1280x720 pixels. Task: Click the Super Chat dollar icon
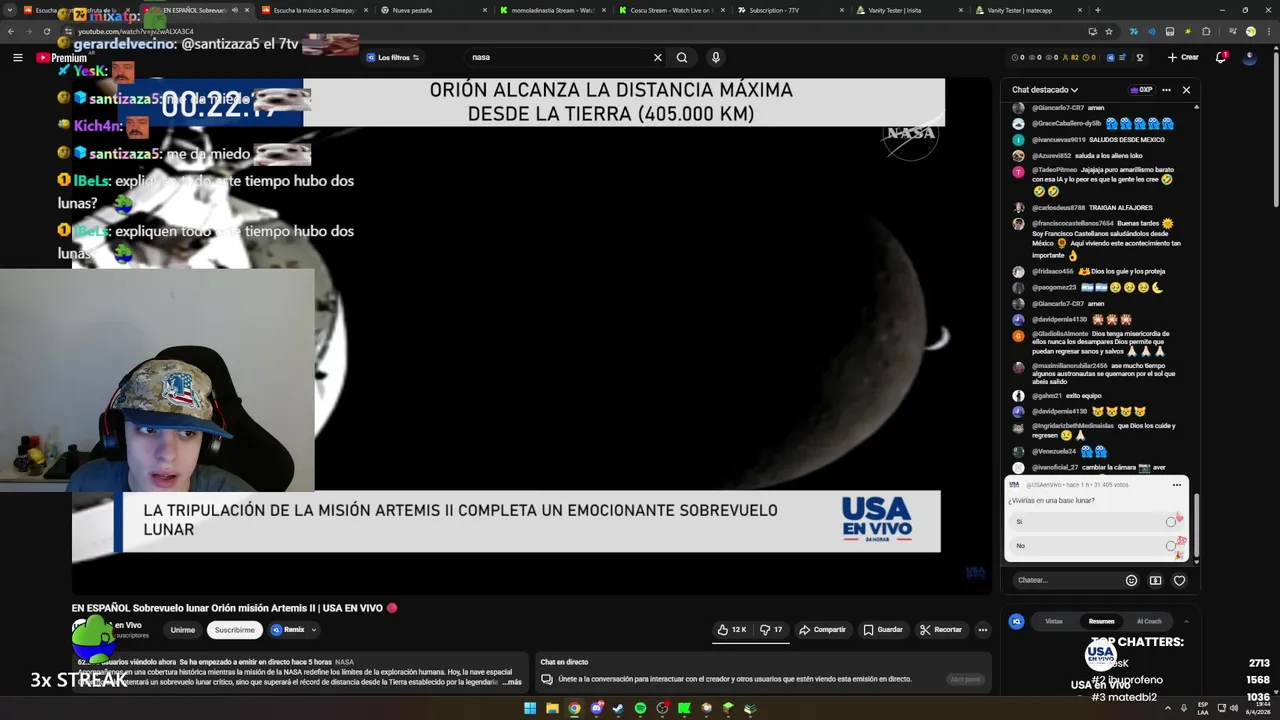1155,580
